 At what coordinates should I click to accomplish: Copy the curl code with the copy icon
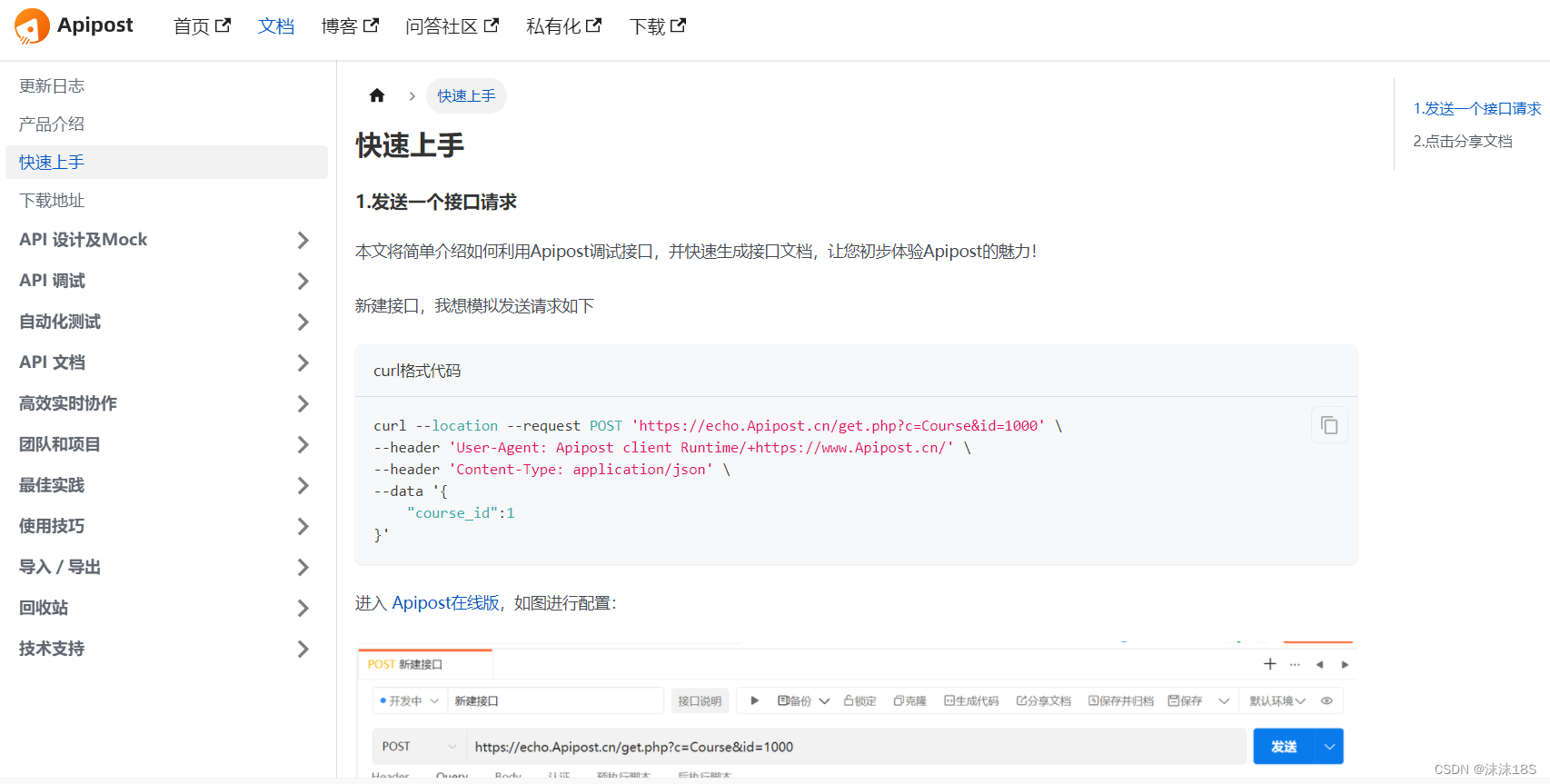point(1329,425)
